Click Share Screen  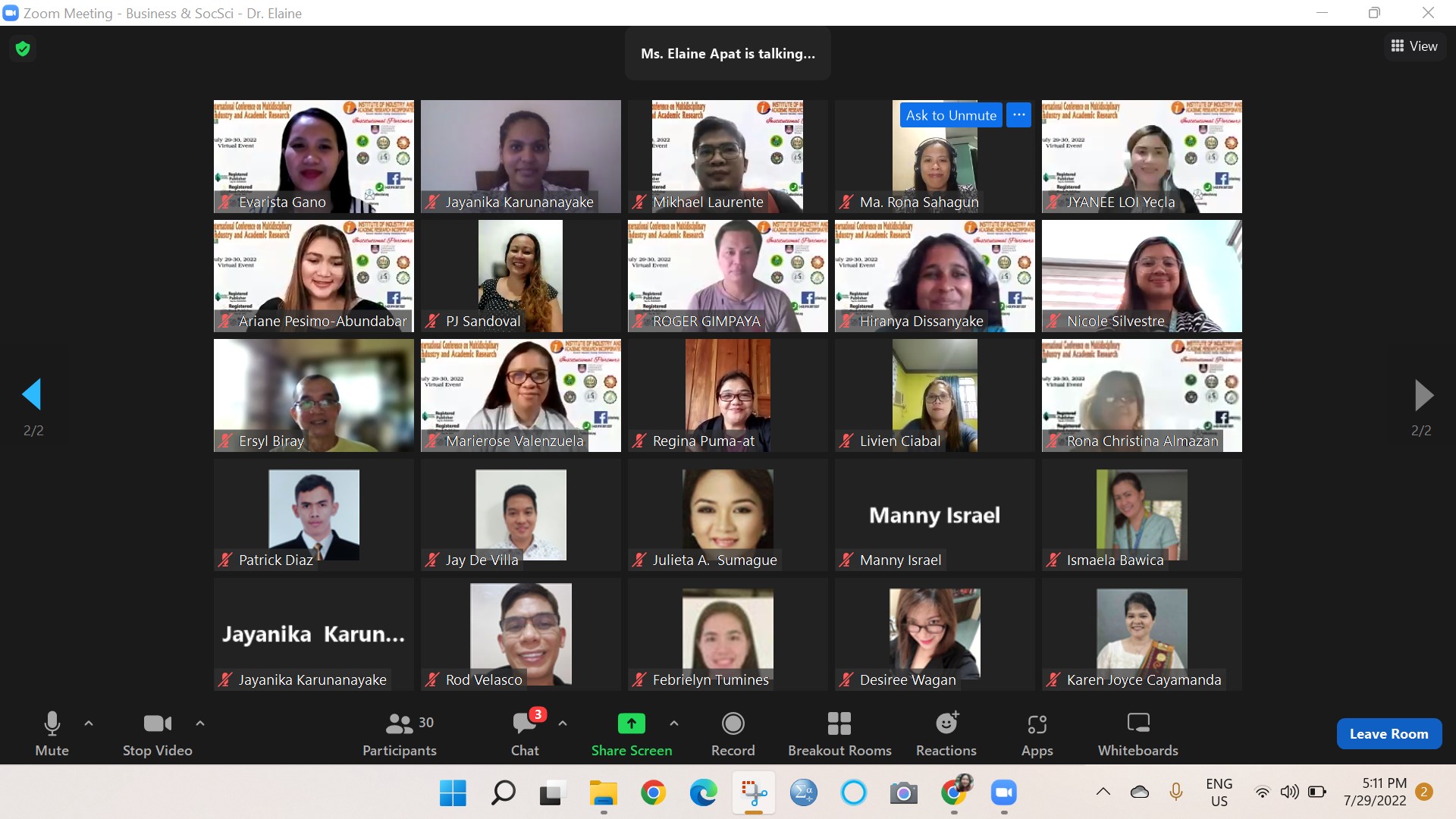pos(631,733)
